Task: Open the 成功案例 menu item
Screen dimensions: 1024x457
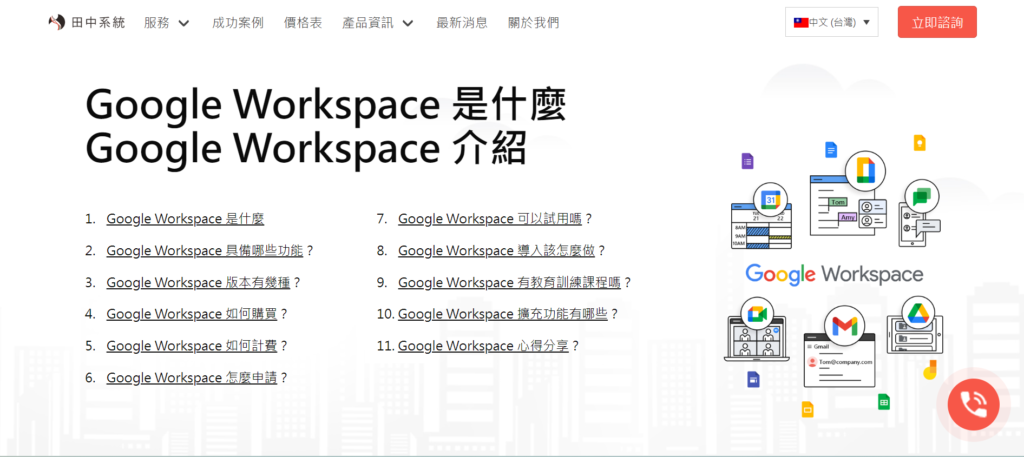Action: [x=238, y=23]
